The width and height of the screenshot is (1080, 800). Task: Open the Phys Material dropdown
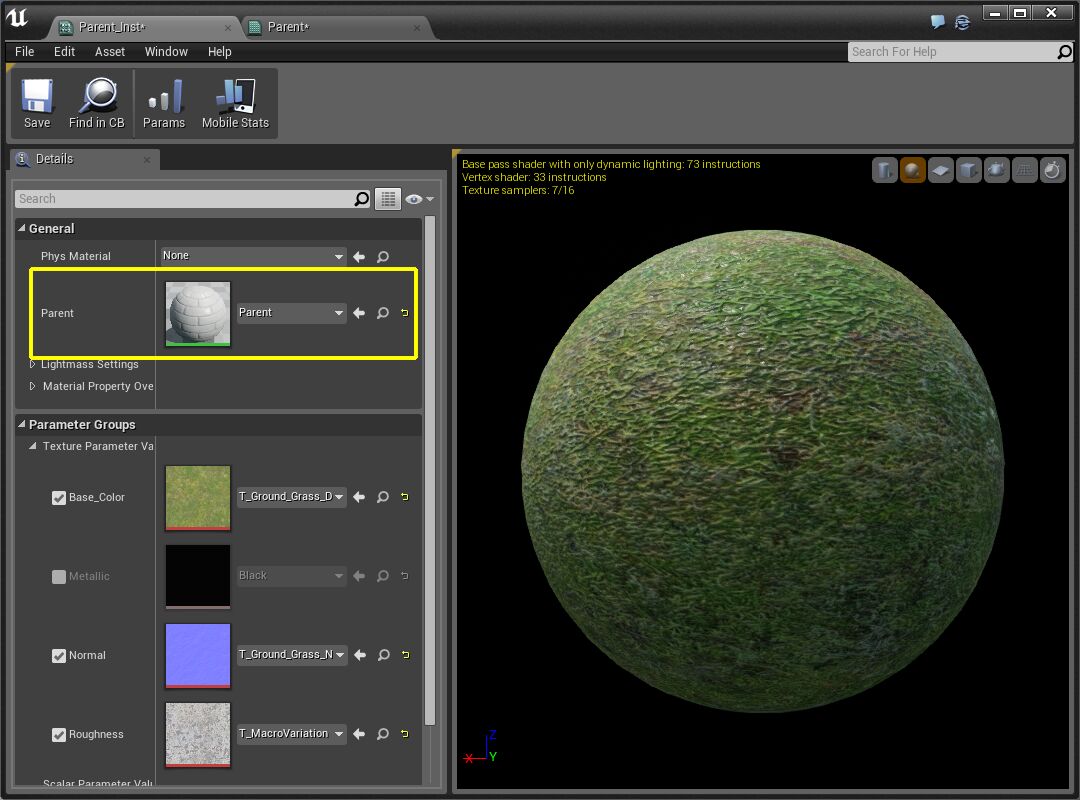(251, 255)
